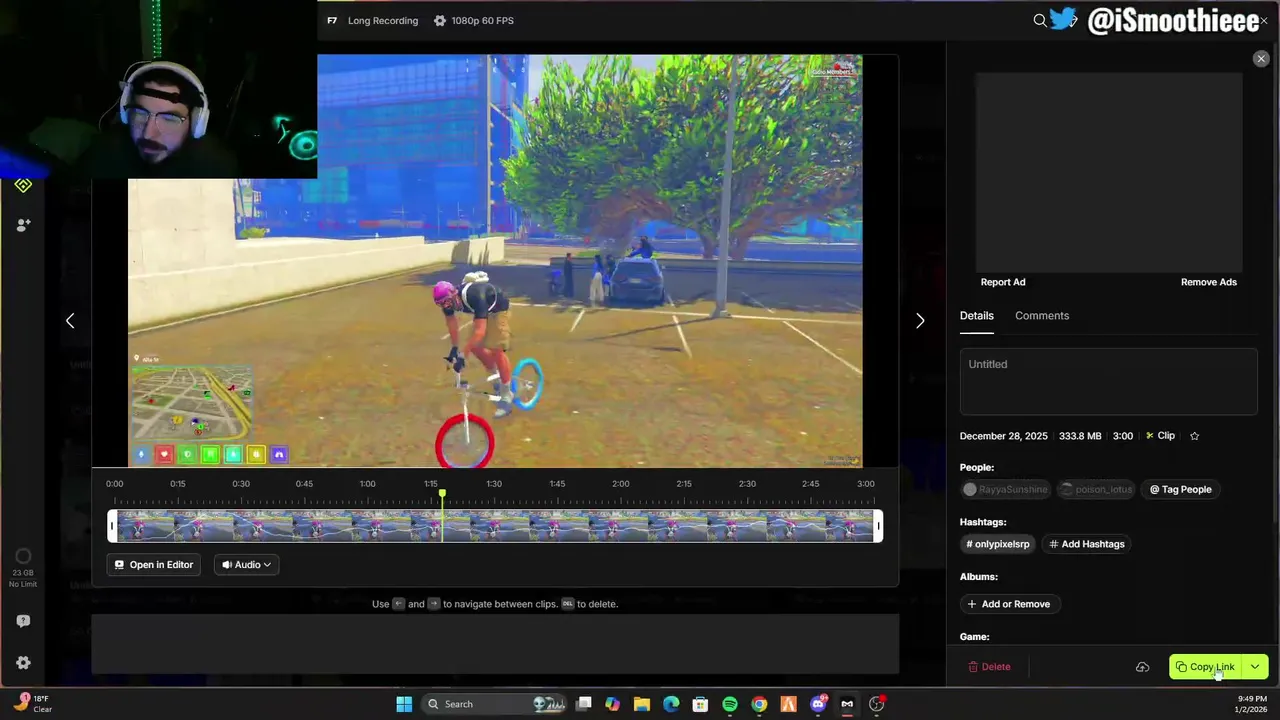The image size is (1280, 720).
Task: Open the add friends sidebar icon
Action: pos(23,225)
